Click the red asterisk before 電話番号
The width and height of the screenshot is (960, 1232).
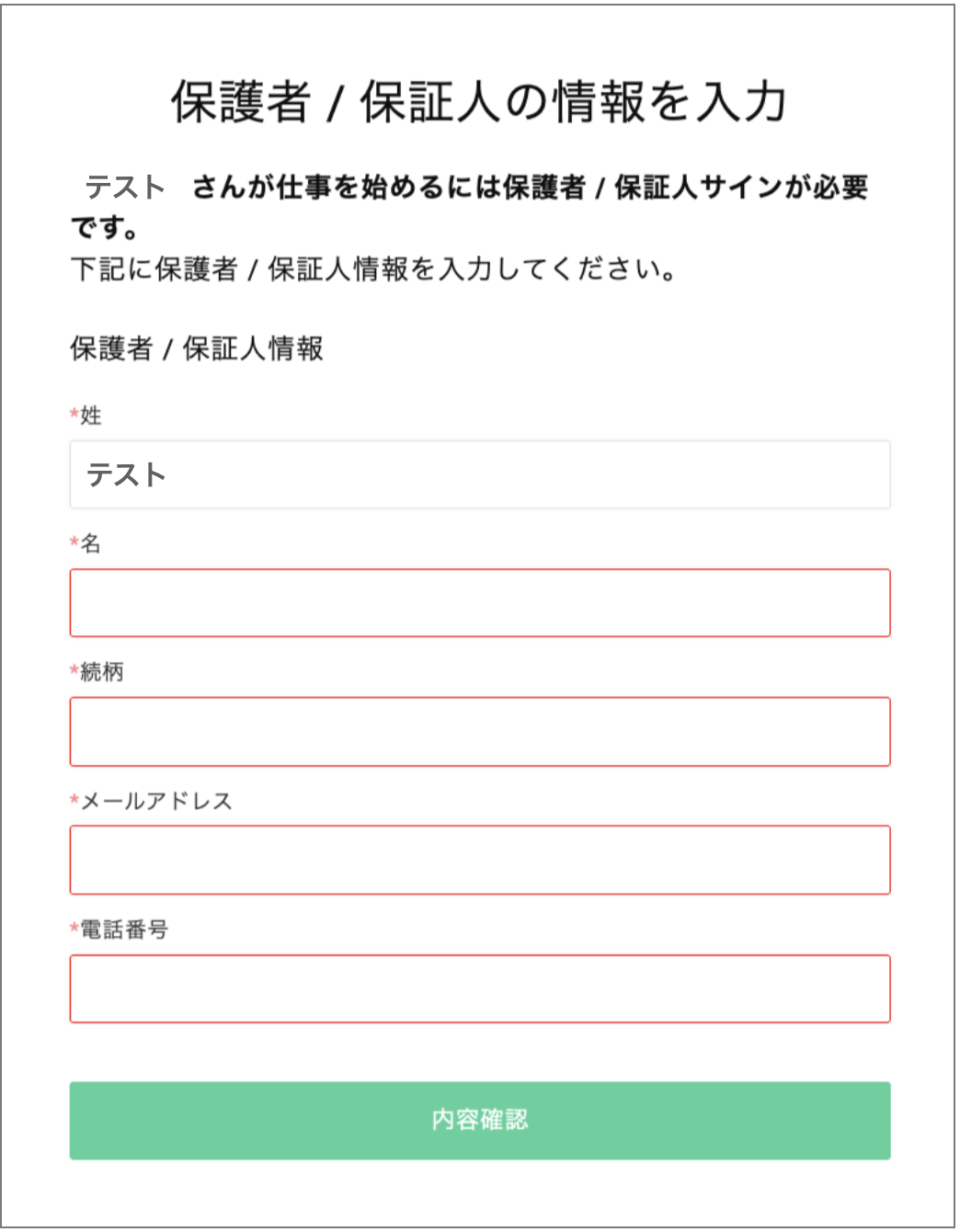[74, 928]
